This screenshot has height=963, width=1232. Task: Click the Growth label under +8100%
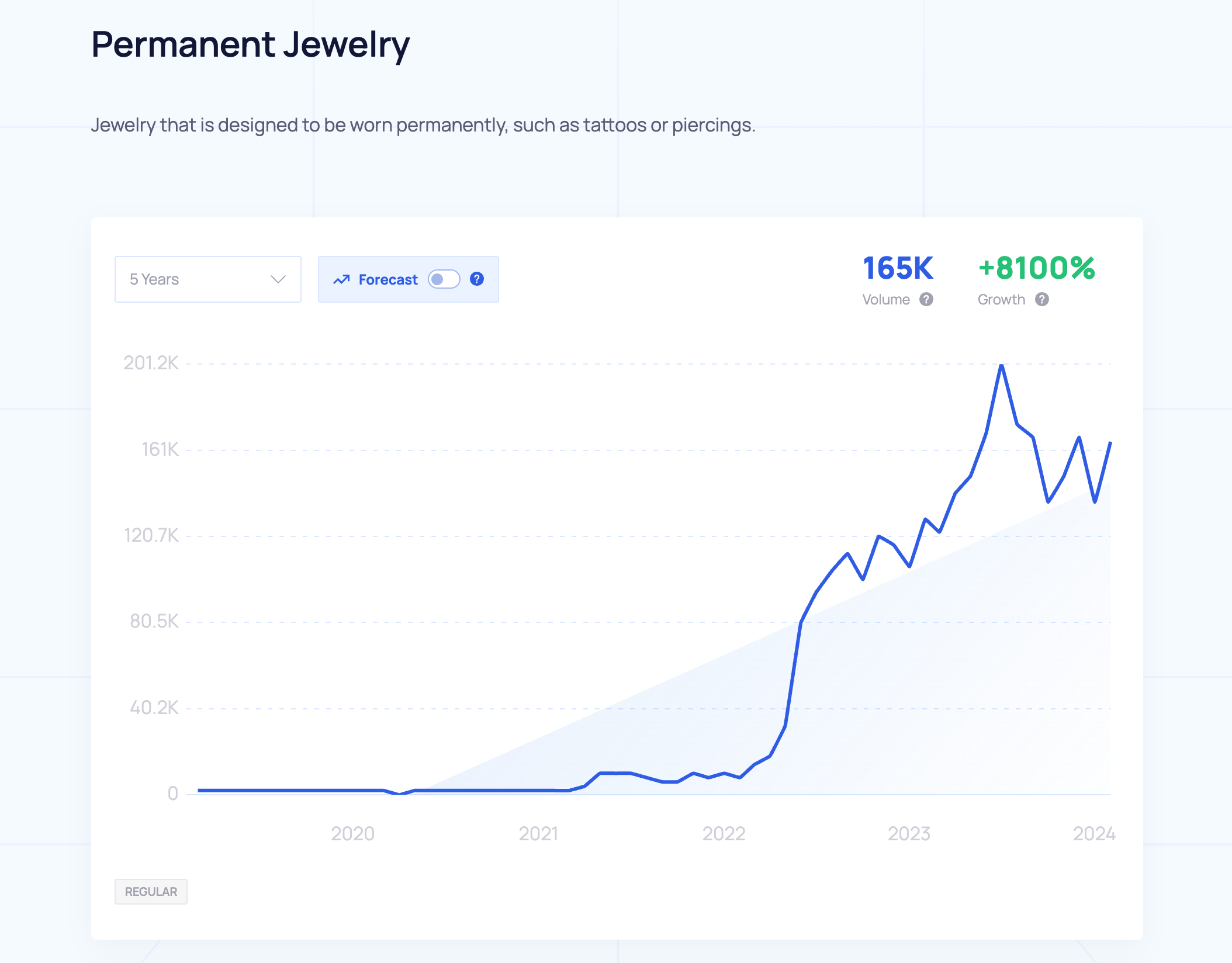pos(1001,300)
